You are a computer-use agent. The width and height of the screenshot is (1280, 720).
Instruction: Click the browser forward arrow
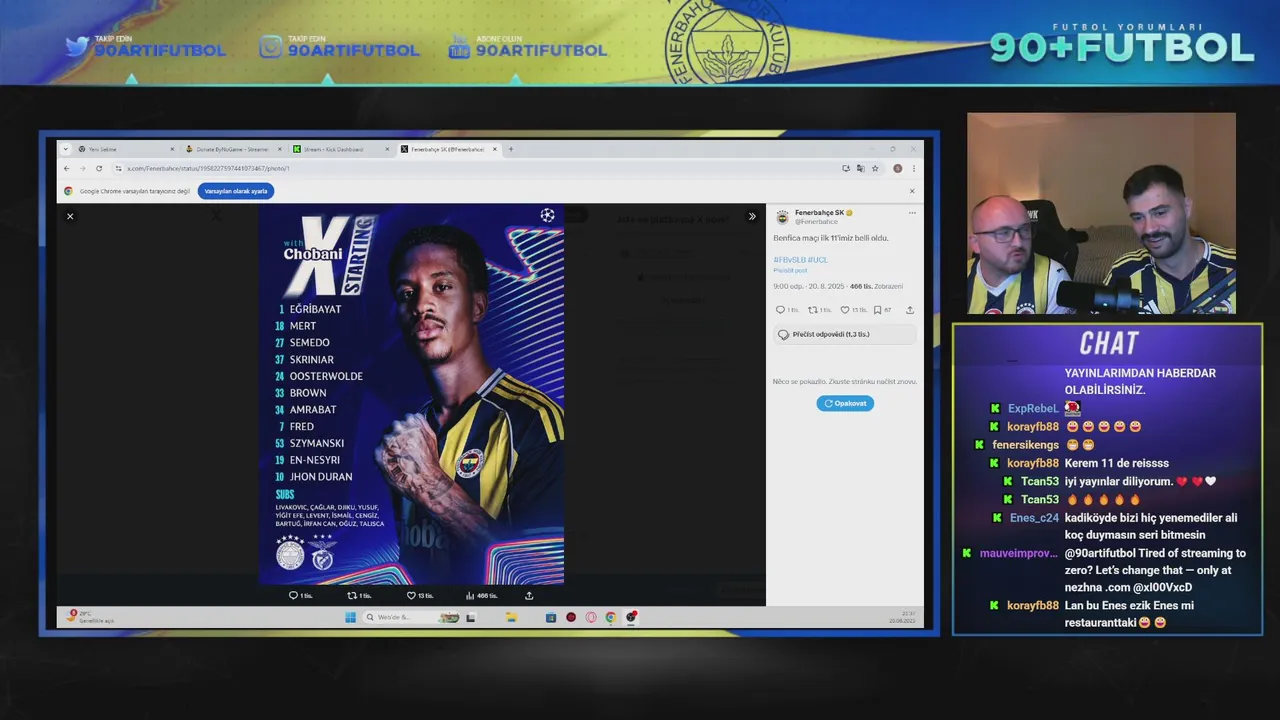[x=82, y=168]
